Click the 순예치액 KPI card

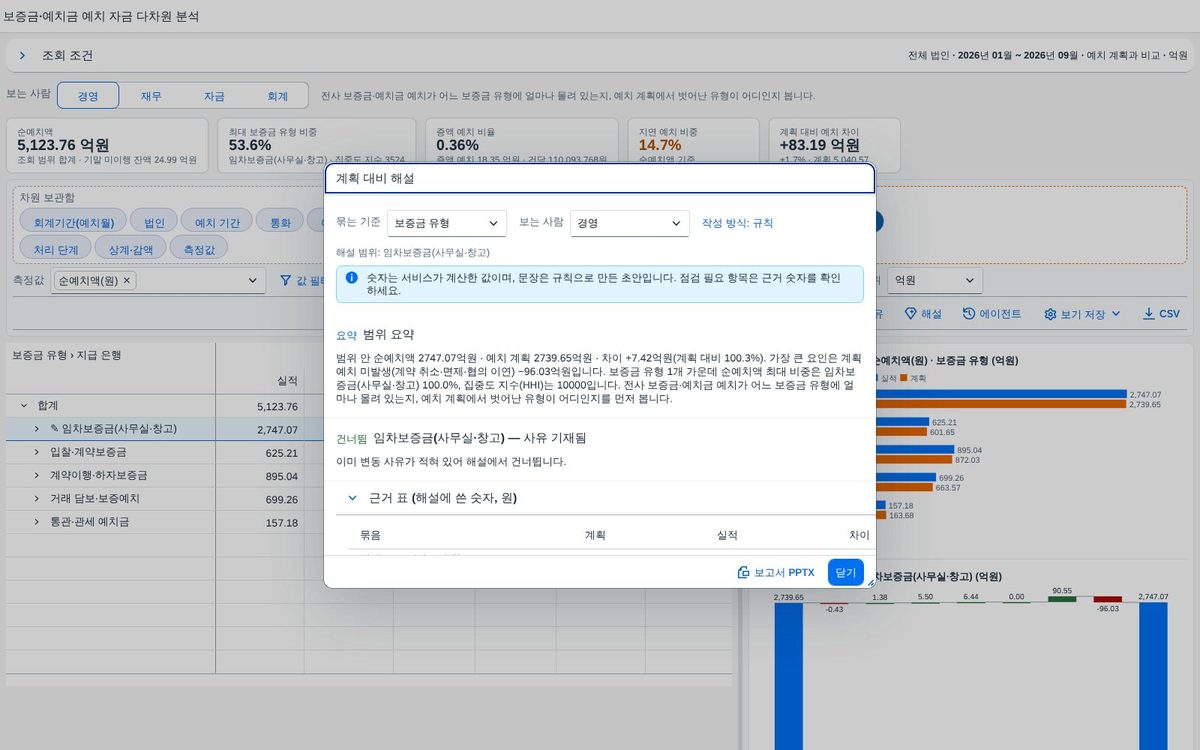pyautogui.click(x=109, y=146)
